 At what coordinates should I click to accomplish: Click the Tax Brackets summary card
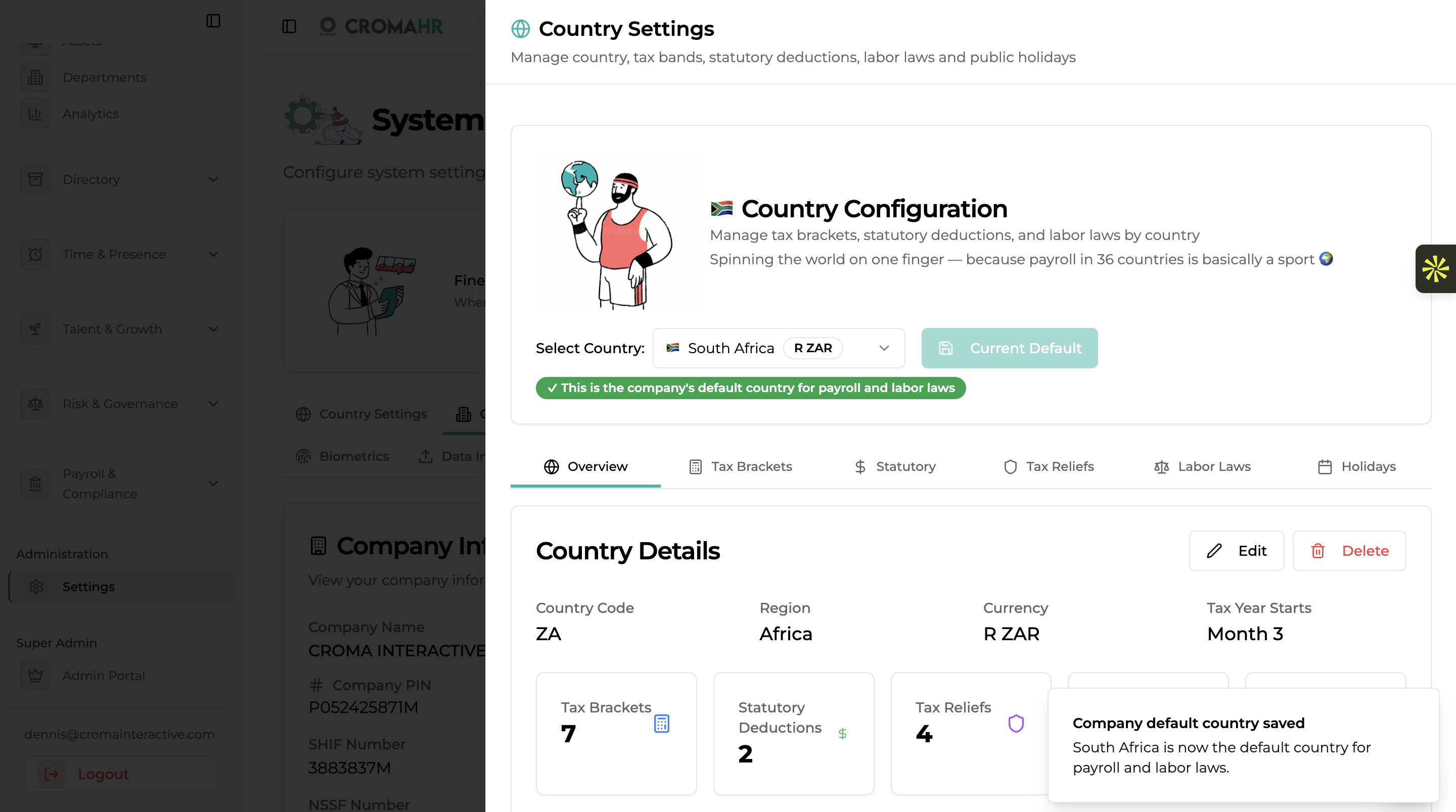(616, 734)
